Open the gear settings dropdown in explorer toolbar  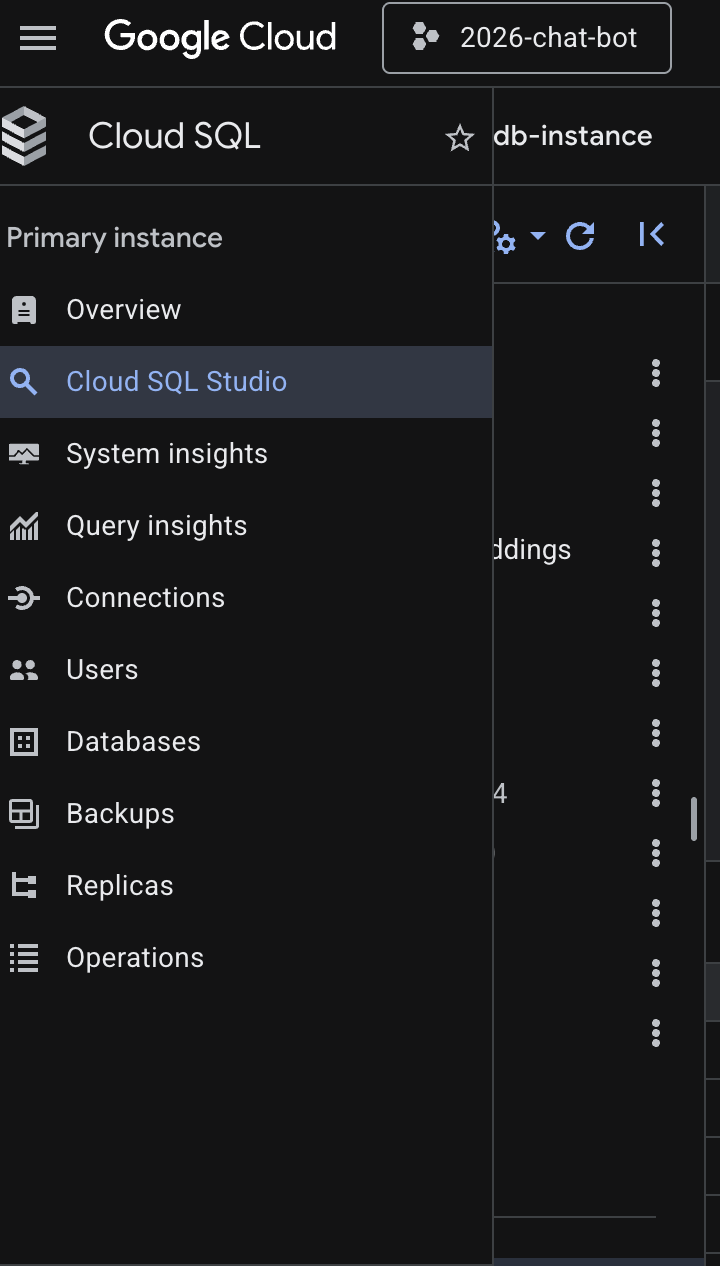(x=518, y=237)
